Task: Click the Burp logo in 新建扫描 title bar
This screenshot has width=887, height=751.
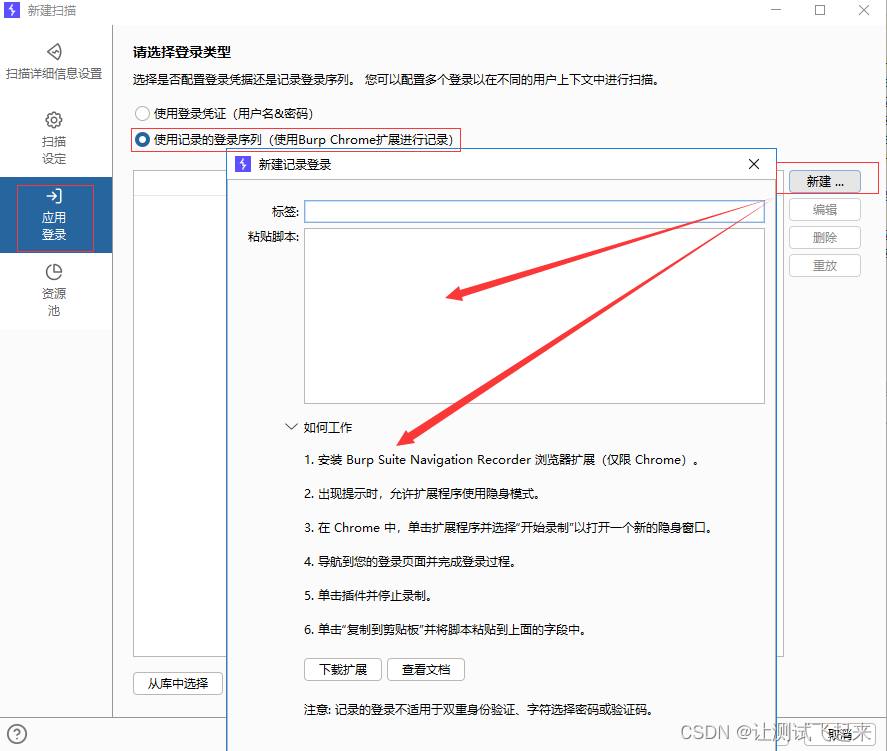Action: (x=11, y=10)
